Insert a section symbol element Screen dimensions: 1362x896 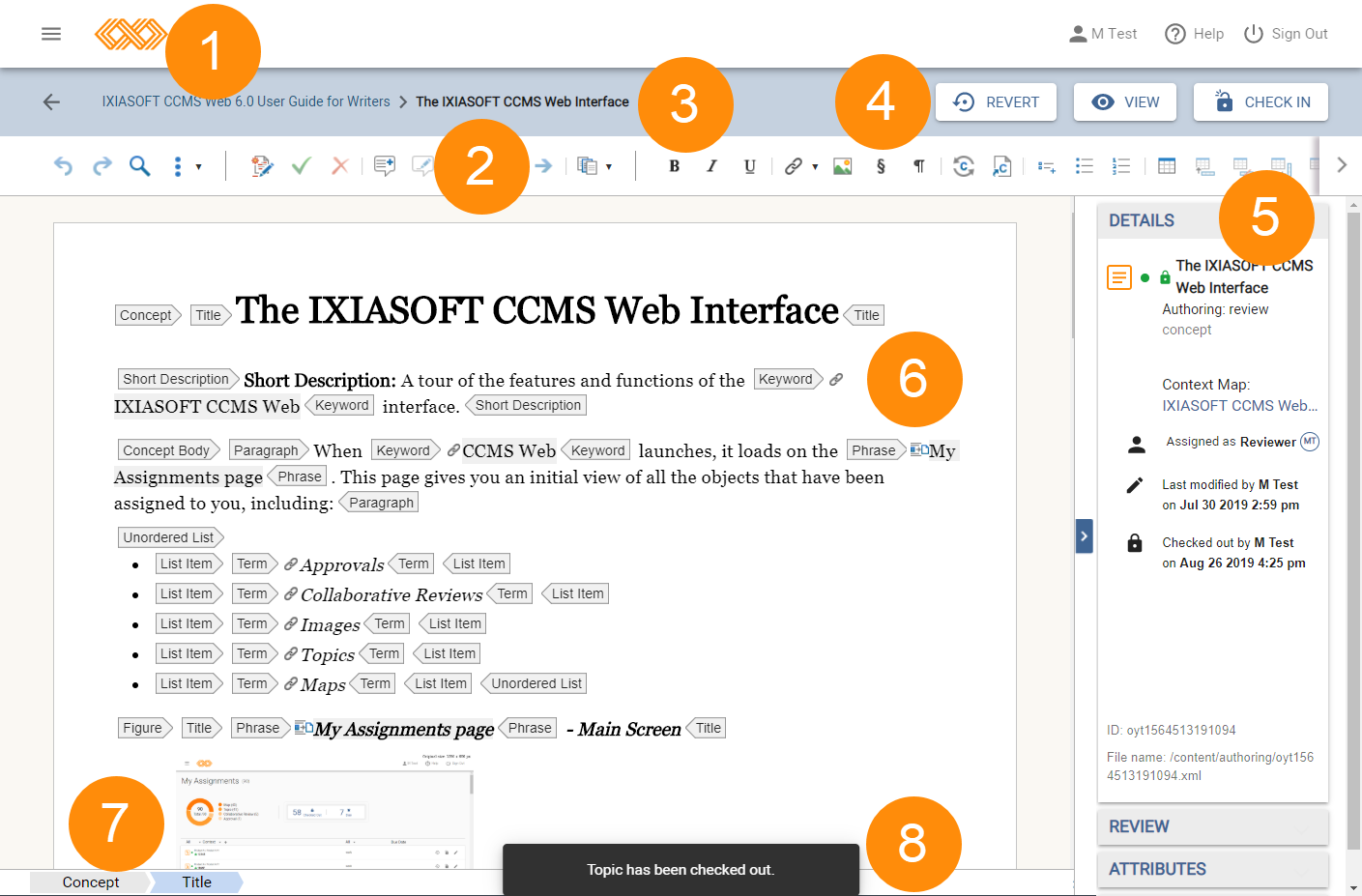(x=881, y=166)
